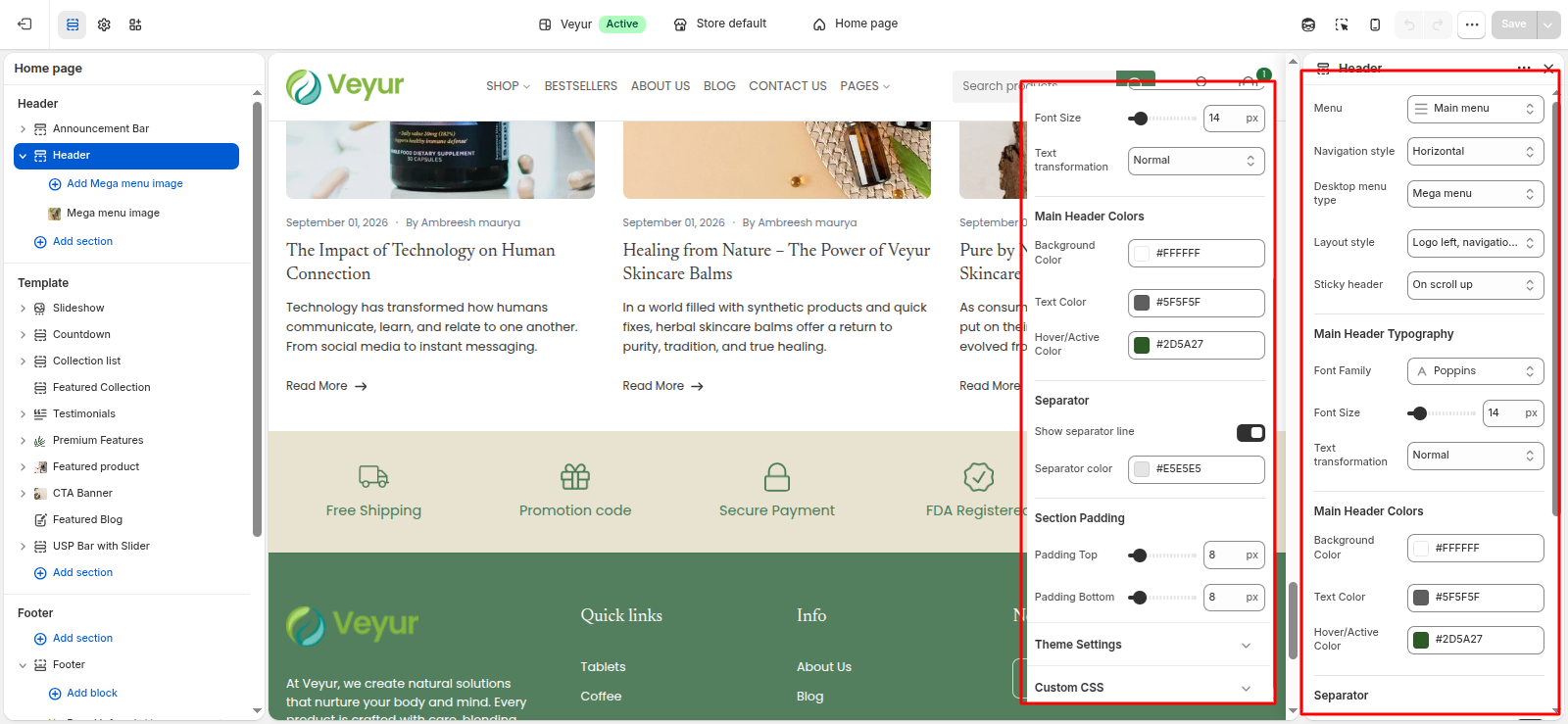Open the Sections panel icon

[x=73, y=24]
